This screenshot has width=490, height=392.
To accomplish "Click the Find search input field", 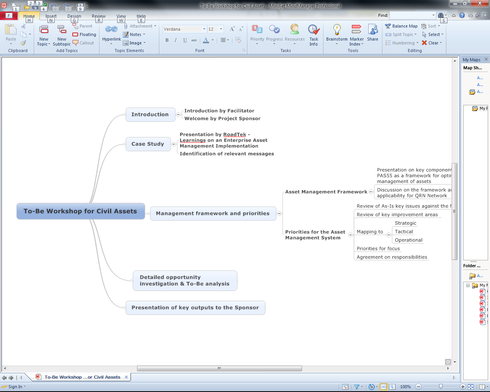I will point(412,15).
